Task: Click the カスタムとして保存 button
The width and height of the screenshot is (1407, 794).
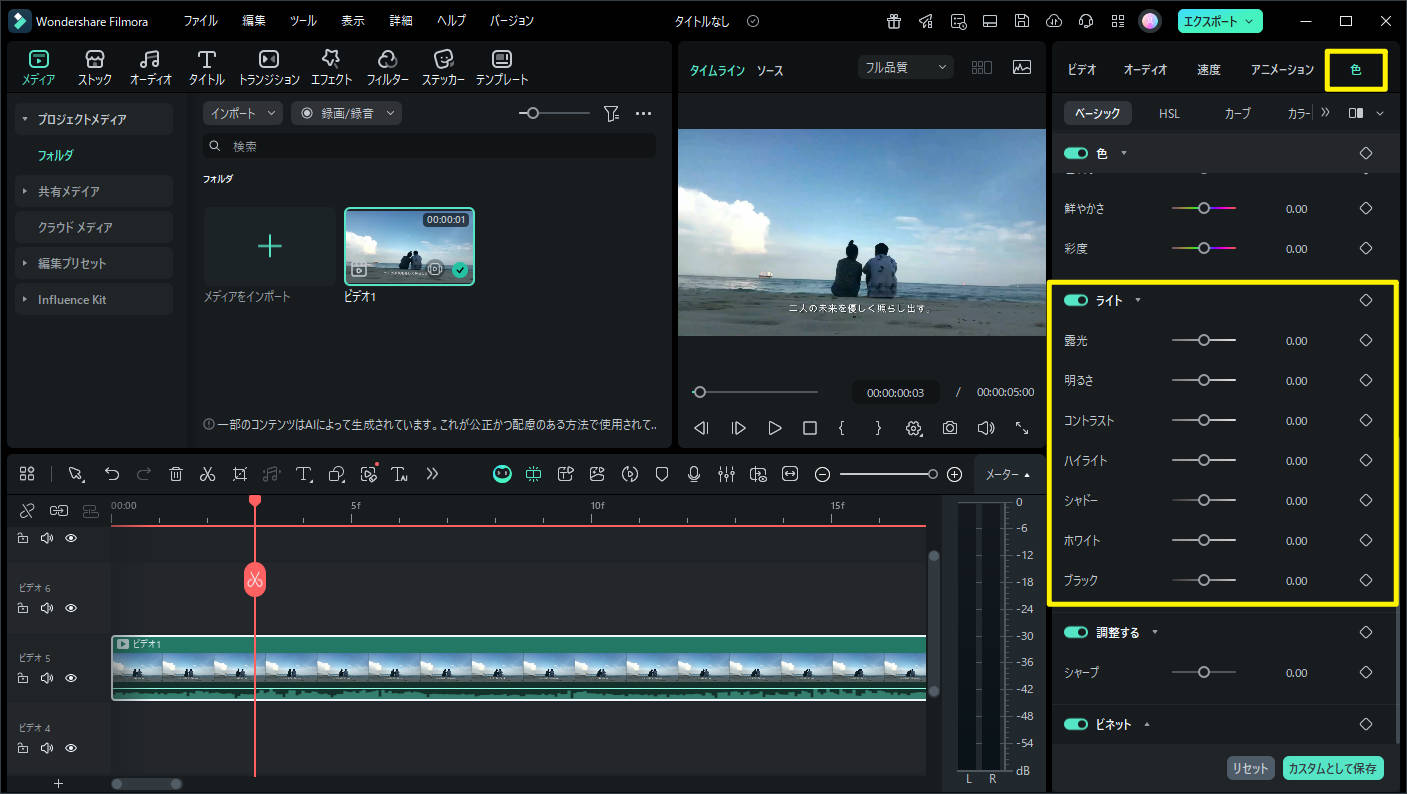Action: pyautogui.click(x=1333, y=768)
